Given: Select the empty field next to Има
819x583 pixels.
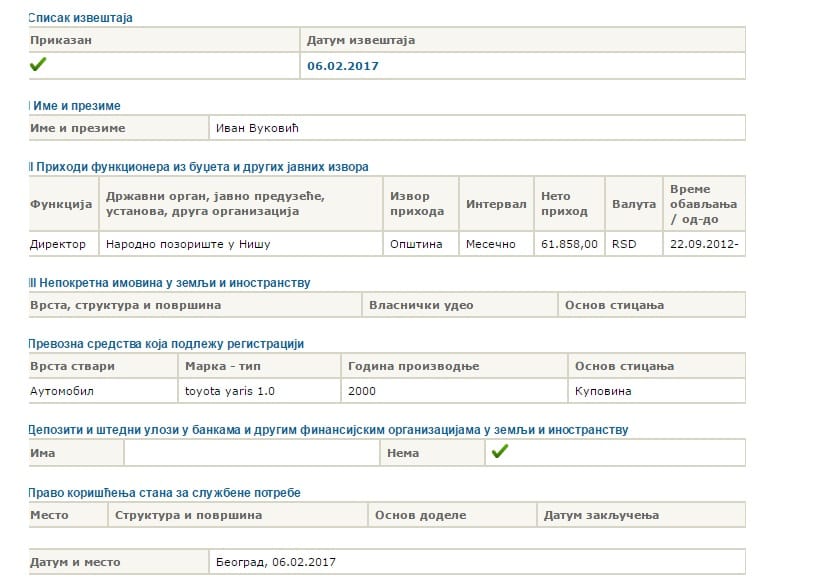Looking at the screenshot, I should coord(251,453).
